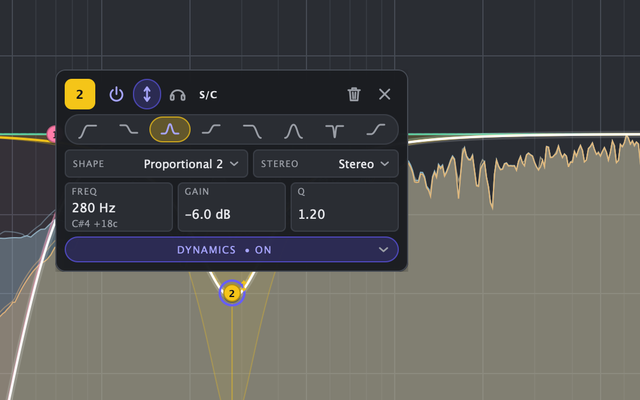Image resolution: width=640 pixels, height=400 pixels.
Task: Click the yellow band 2 number badge
Action: tap(80, 94)
